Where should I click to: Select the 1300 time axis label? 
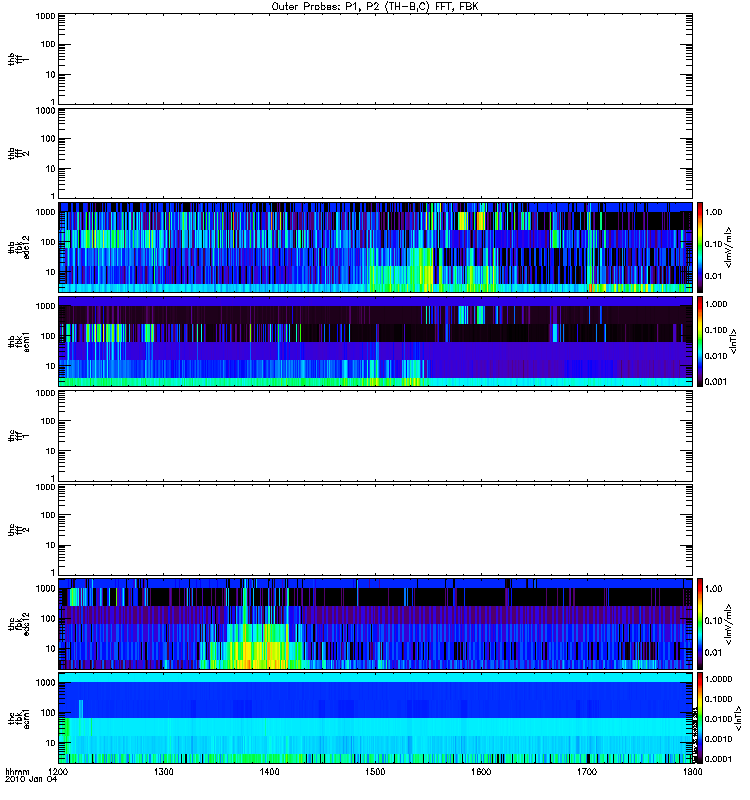(x=163, y=771)
